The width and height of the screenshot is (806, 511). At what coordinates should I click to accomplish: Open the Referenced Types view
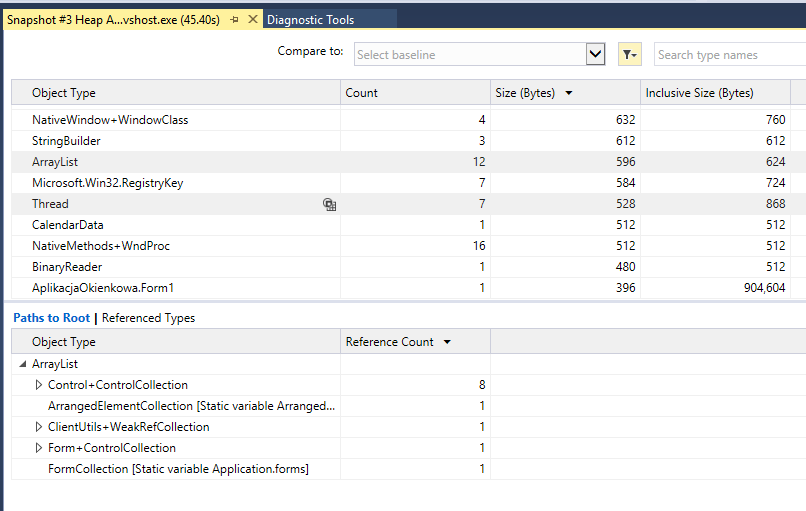point(148,318)
